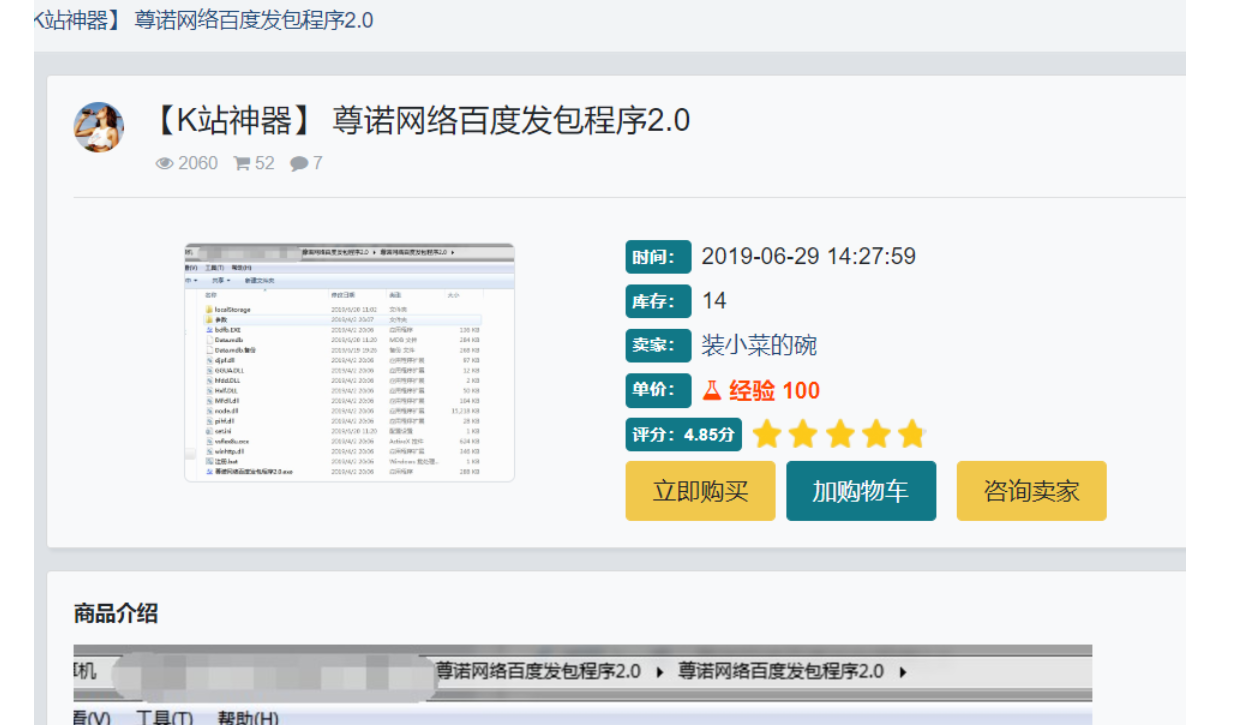
Task: Buy now with 立即购买 button
Action: 700,491
